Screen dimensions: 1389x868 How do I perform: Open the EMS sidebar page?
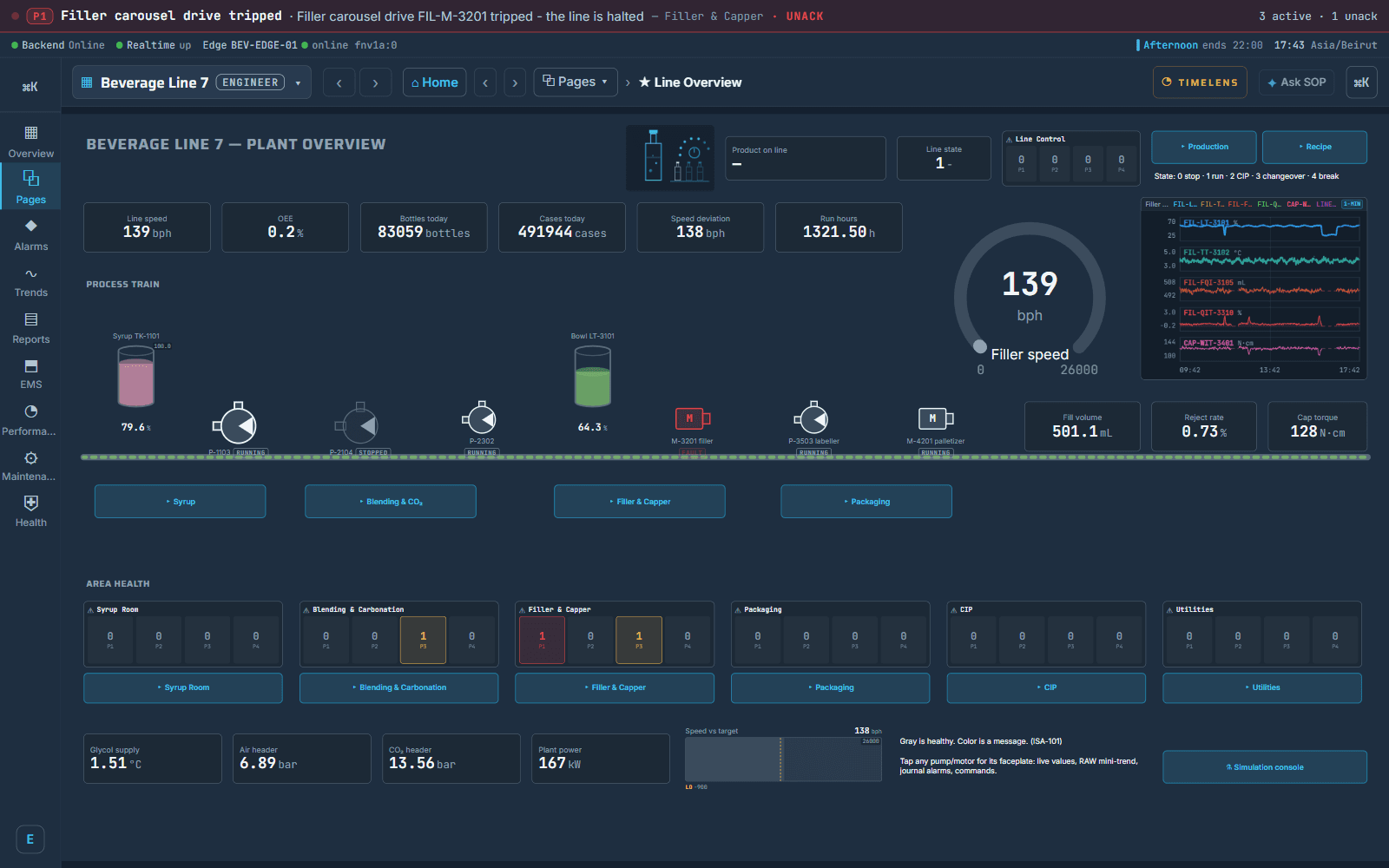tap(30, 373)
